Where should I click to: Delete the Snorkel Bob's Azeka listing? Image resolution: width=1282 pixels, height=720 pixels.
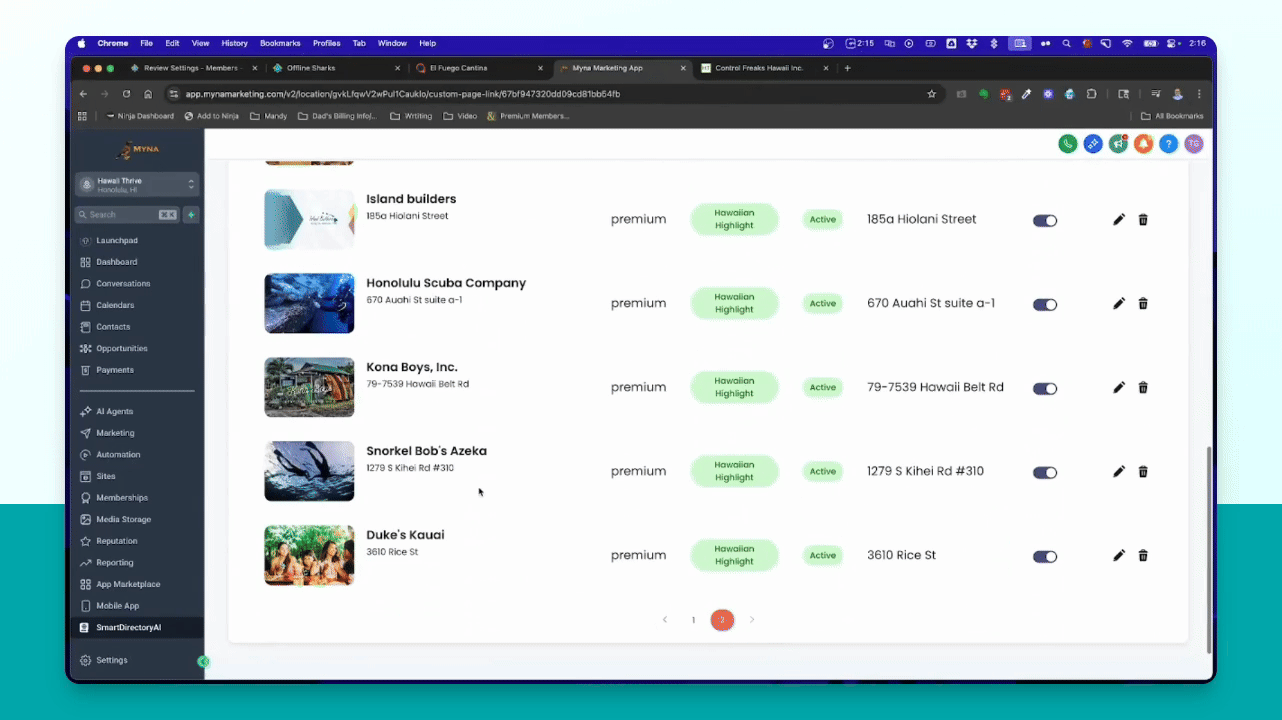(1143, 472)
